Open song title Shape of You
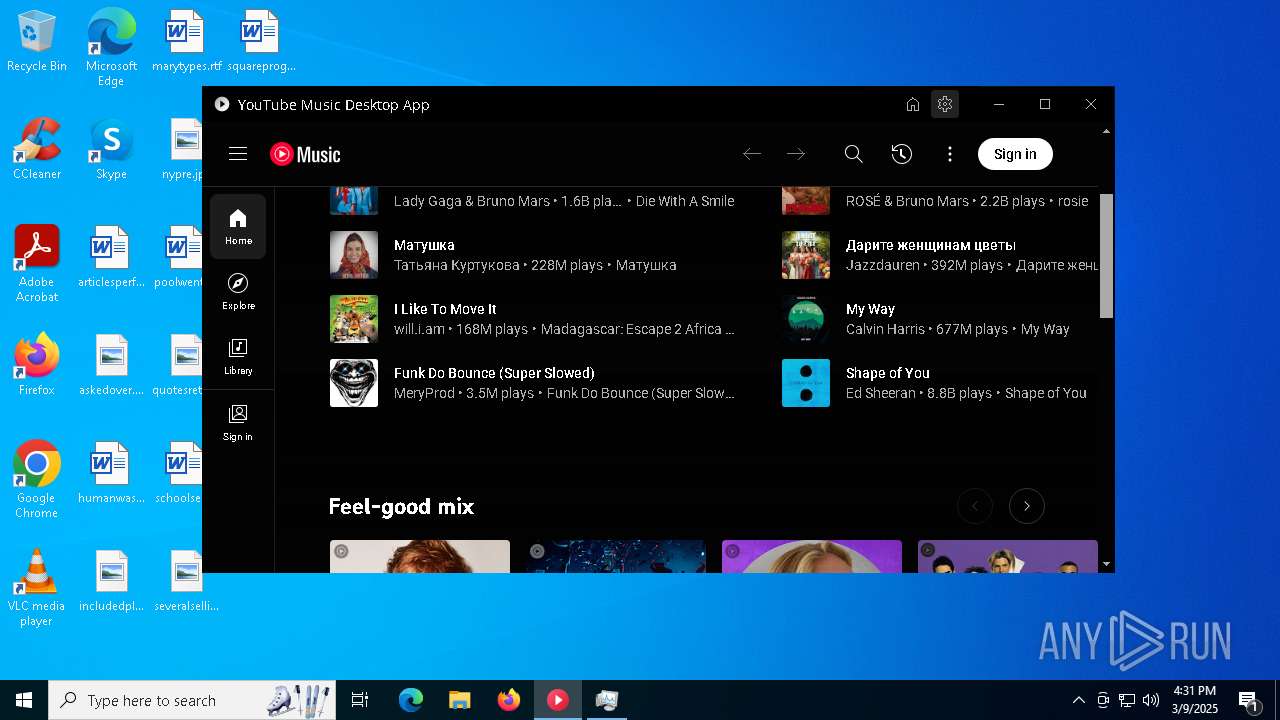 888,373
